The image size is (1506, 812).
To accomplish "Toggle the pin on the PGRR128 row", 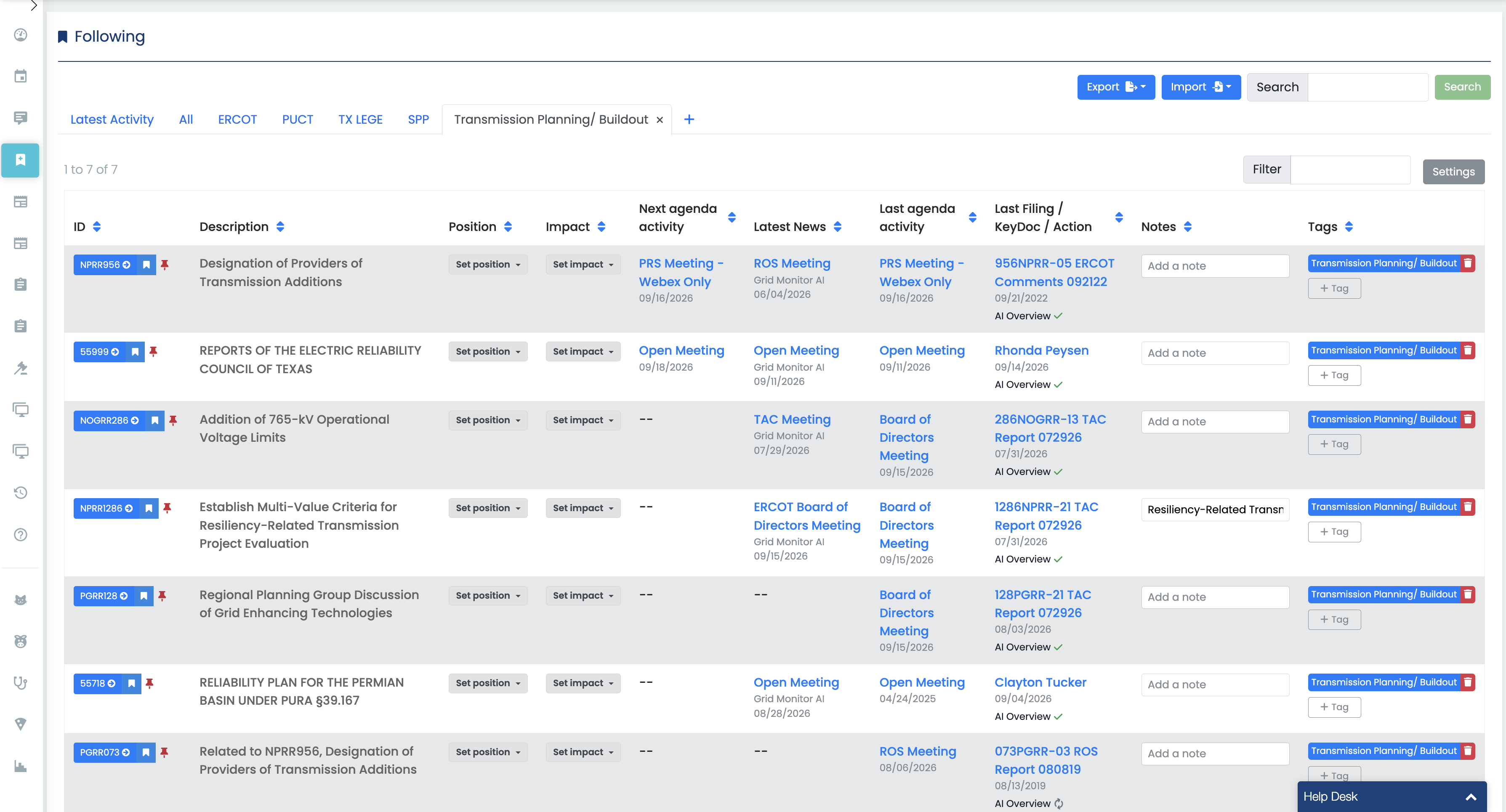I will pyautogui.click(x=162, y=595).
